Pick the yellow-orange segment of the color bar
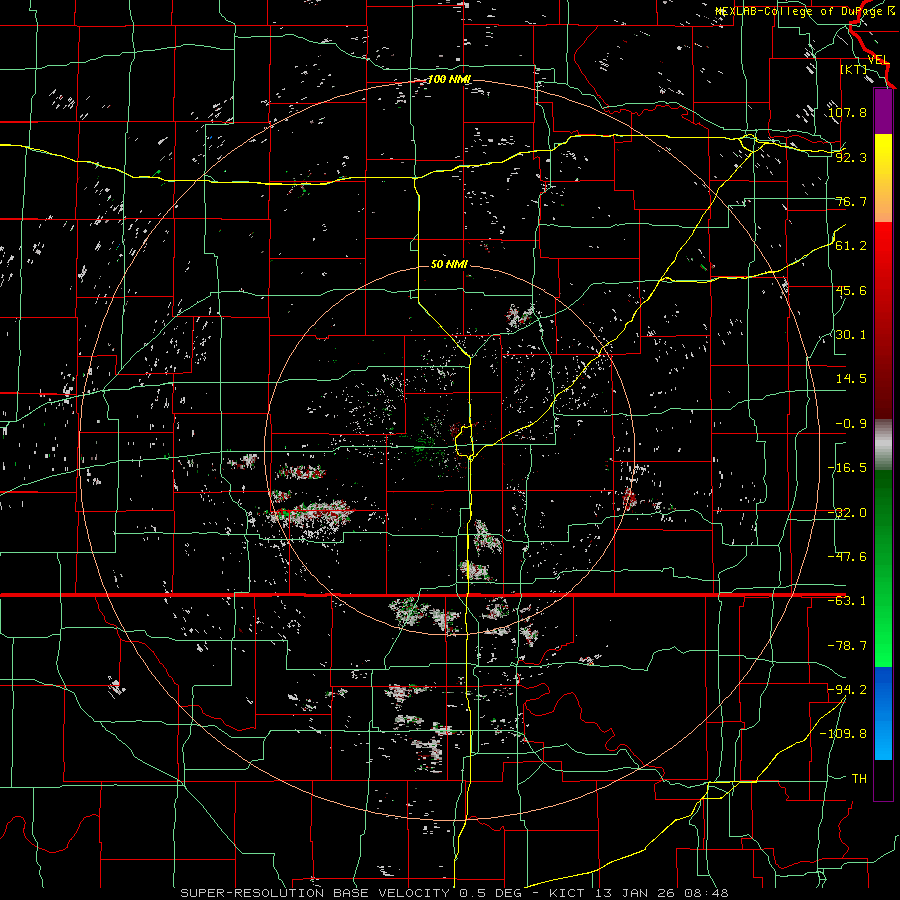900x900 pixels. pyautogui.click(x=883, y=178)
